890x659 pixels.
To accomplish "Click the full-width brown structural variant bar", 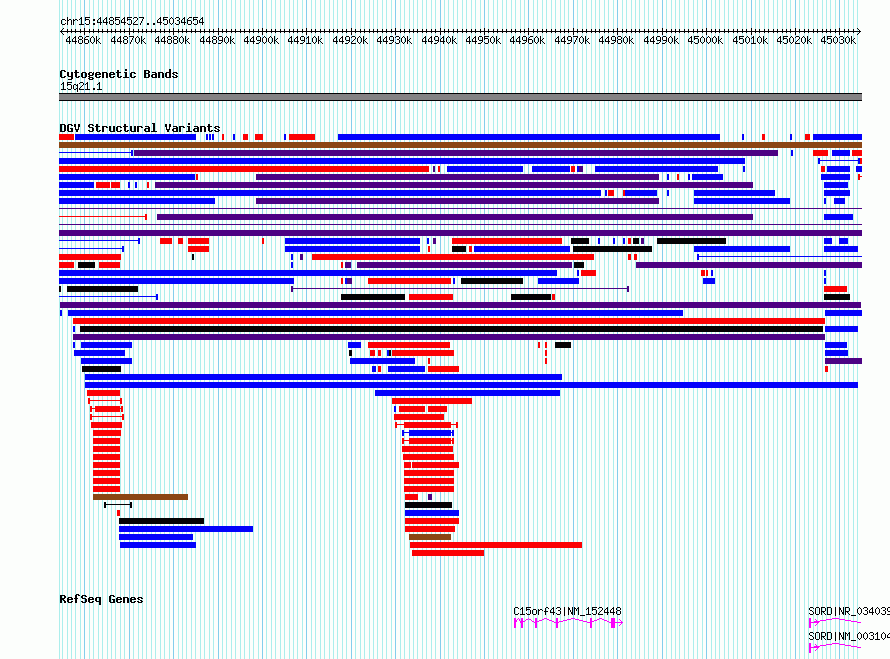I will point(460,145).
